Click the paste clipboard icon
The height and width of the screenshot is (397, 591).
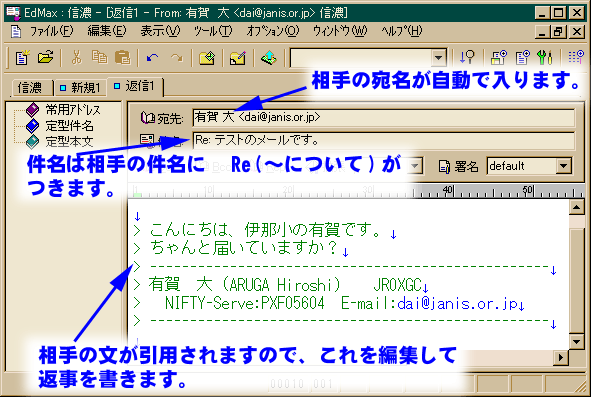[123, 58]
